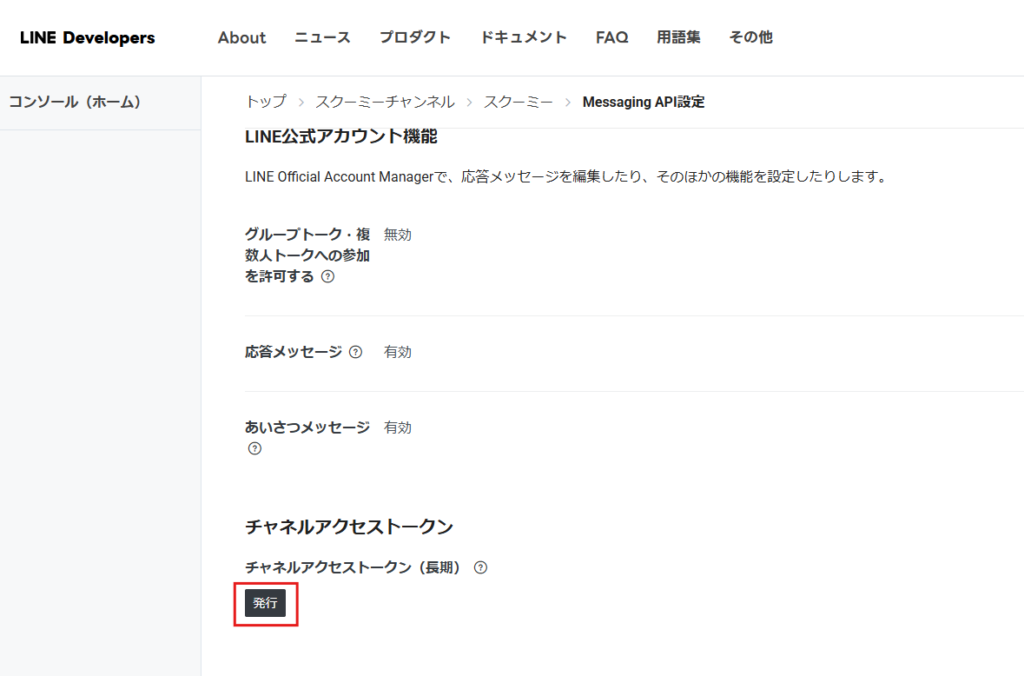Go to スクーミー breadcrumb link
1024x676 pixels.
[518, 102]
